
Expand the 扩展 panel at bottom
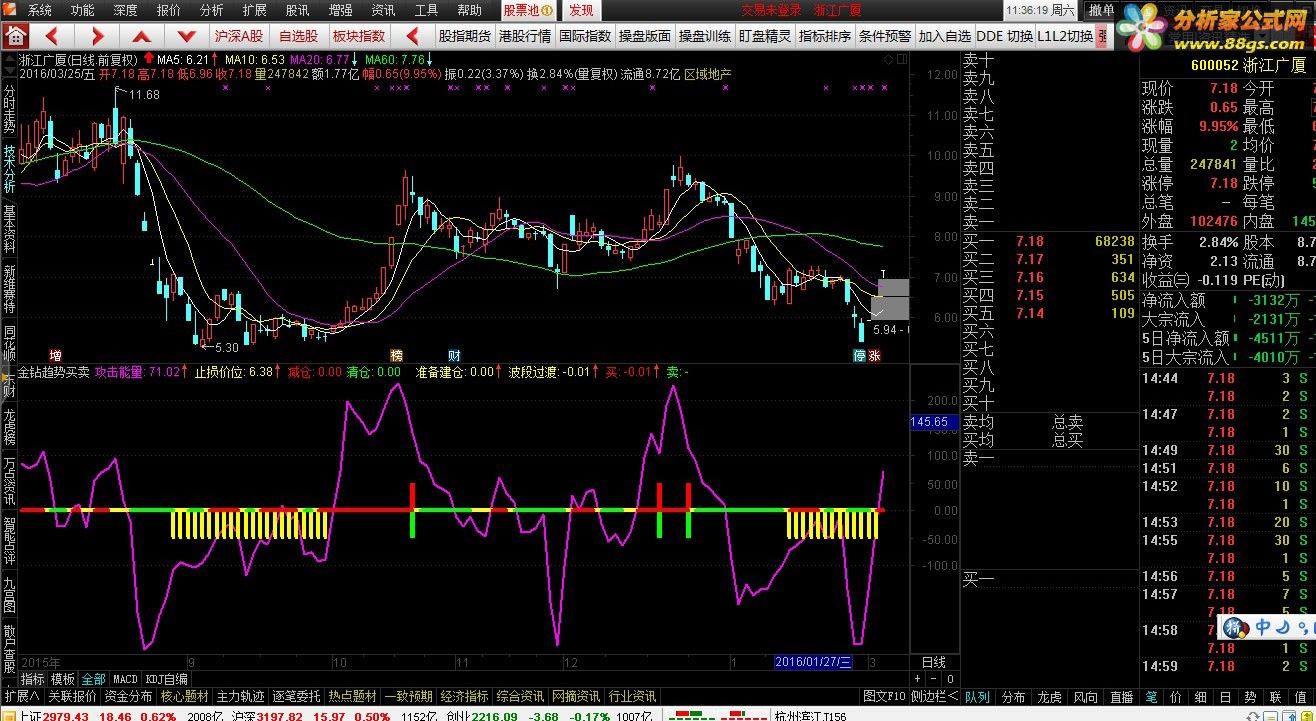click(x=21, y=696)
